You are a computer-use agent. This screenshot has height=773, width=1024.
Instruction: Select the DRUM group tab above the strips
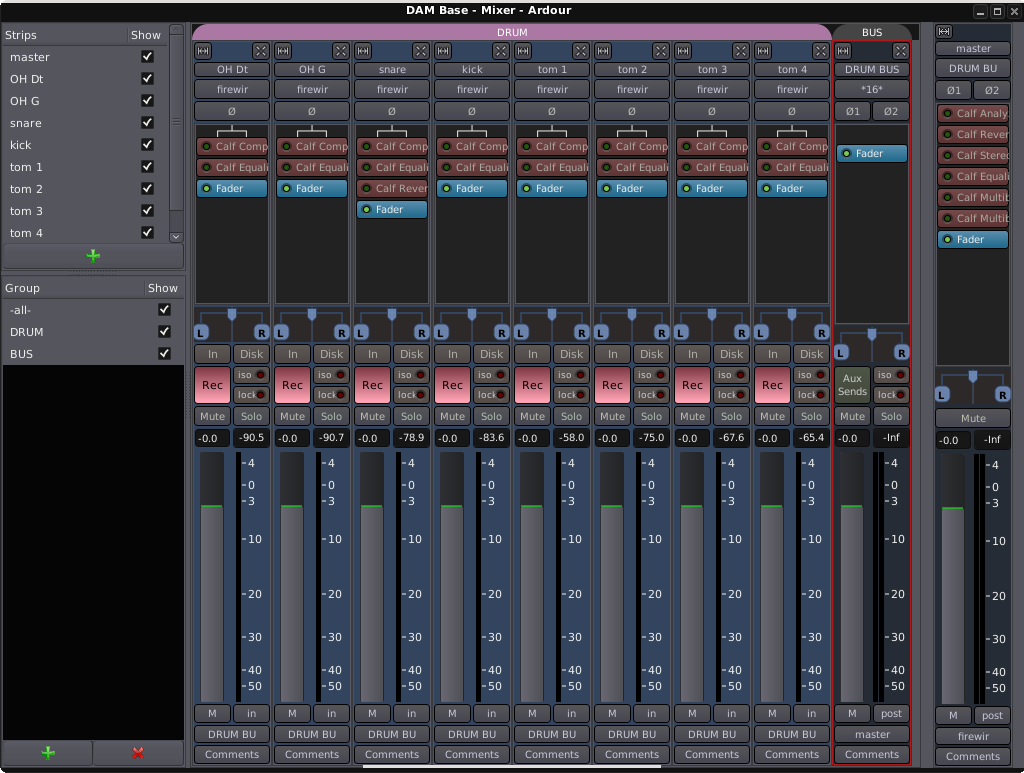(x=511, y=32)
